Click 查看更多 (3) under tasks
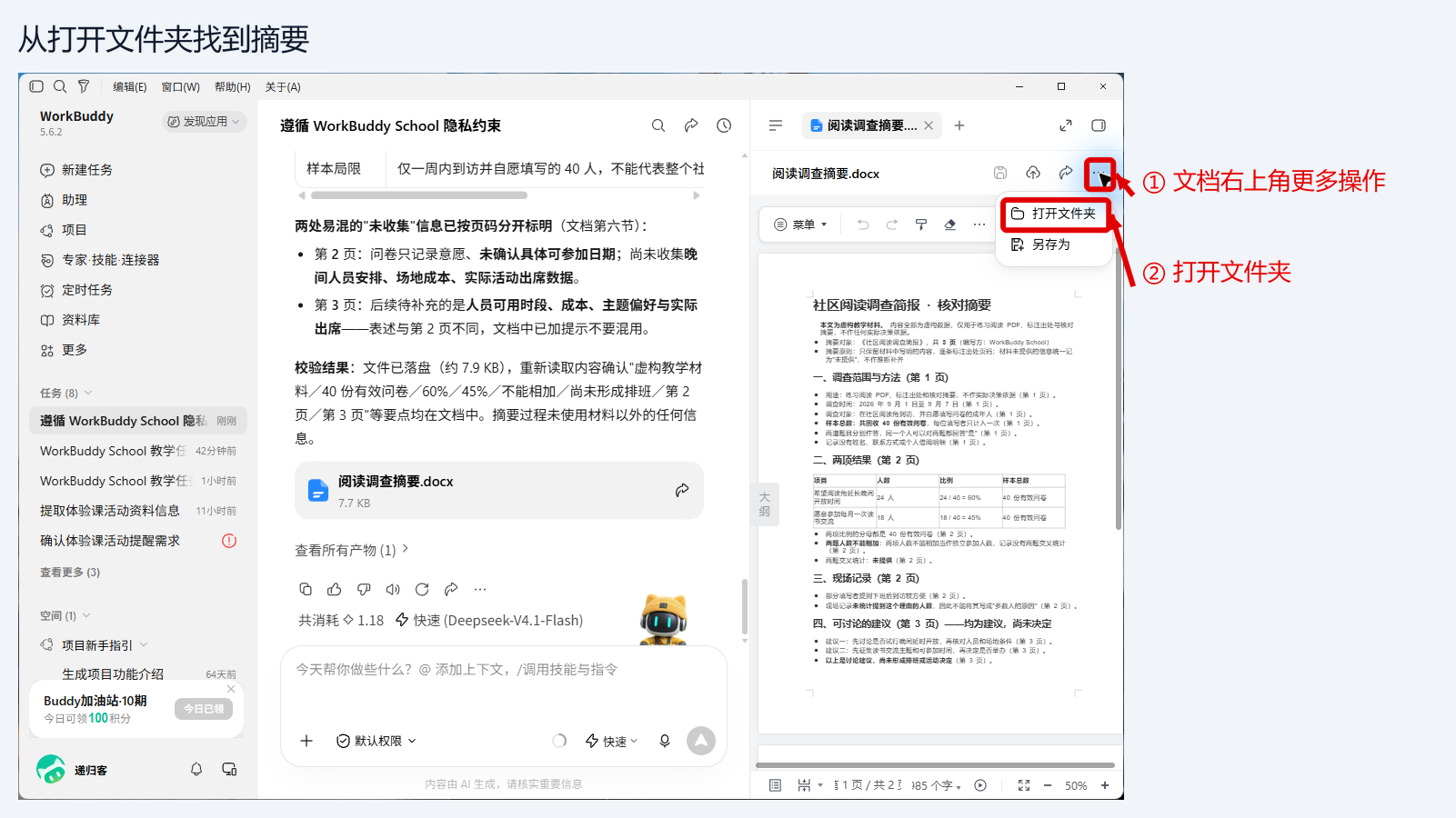Image resolution: width=1456 pixels, height=818 pixels. tap(70, 572)
